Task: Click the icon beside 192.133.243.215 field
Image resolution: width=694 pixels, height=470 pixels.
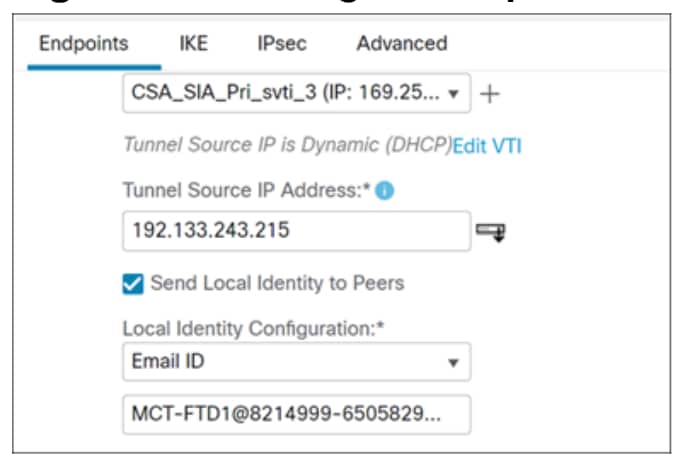Action: click(492, 232)
